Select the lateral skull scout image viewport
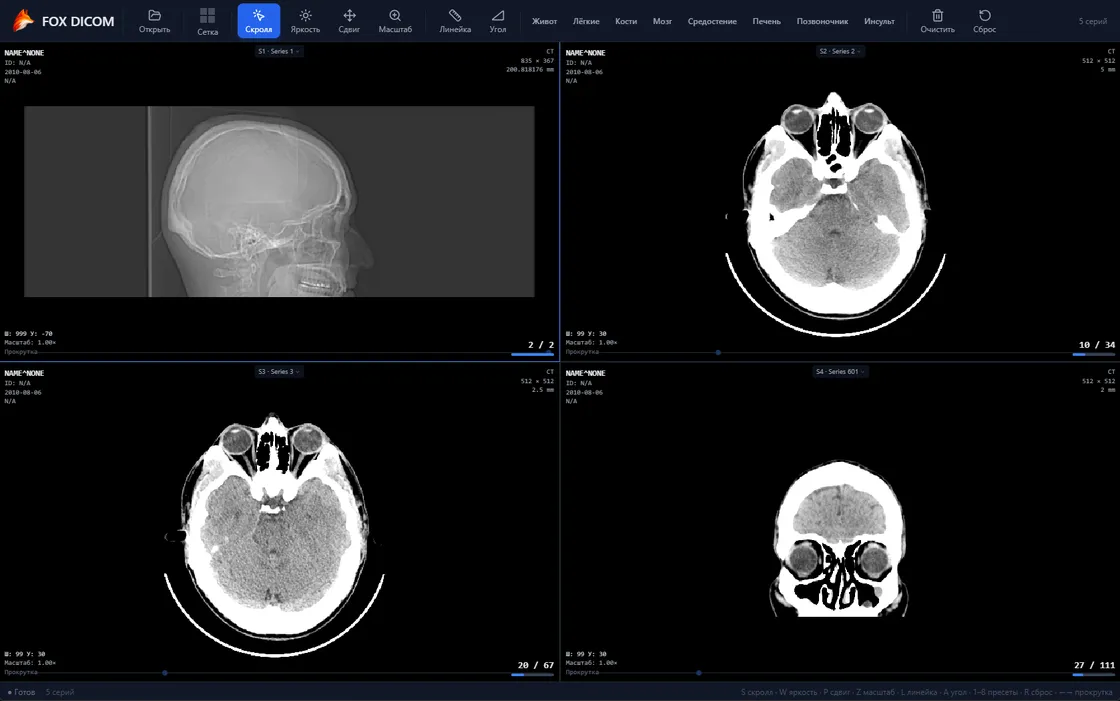Image resolution: width=1120 pixels, height=701 pixels. coord(279,202)
